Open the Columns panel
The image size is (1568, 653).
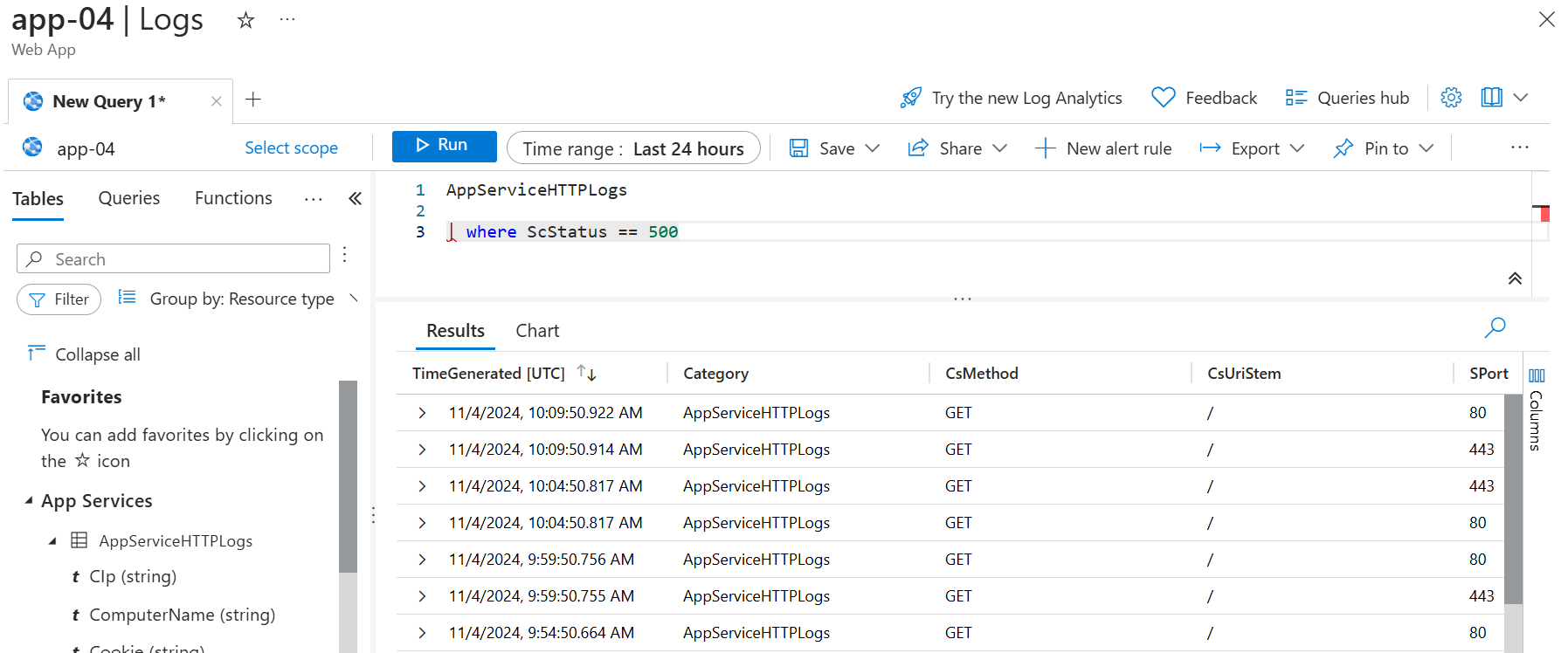click(x=1536, y=408)
